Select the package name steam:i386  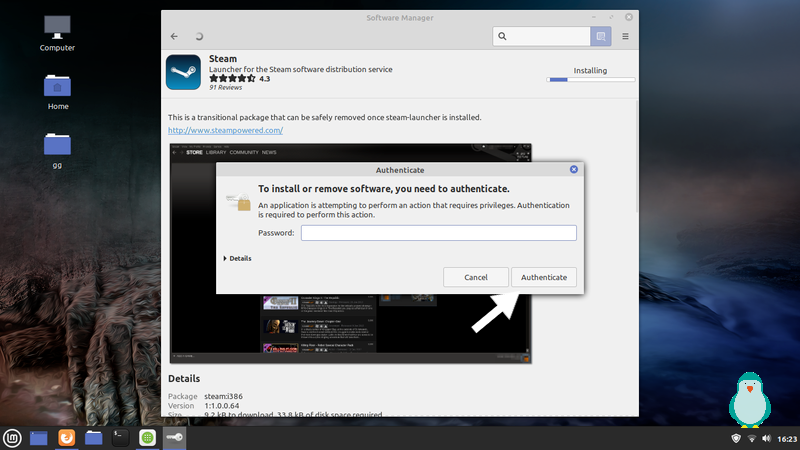[223, 396]
